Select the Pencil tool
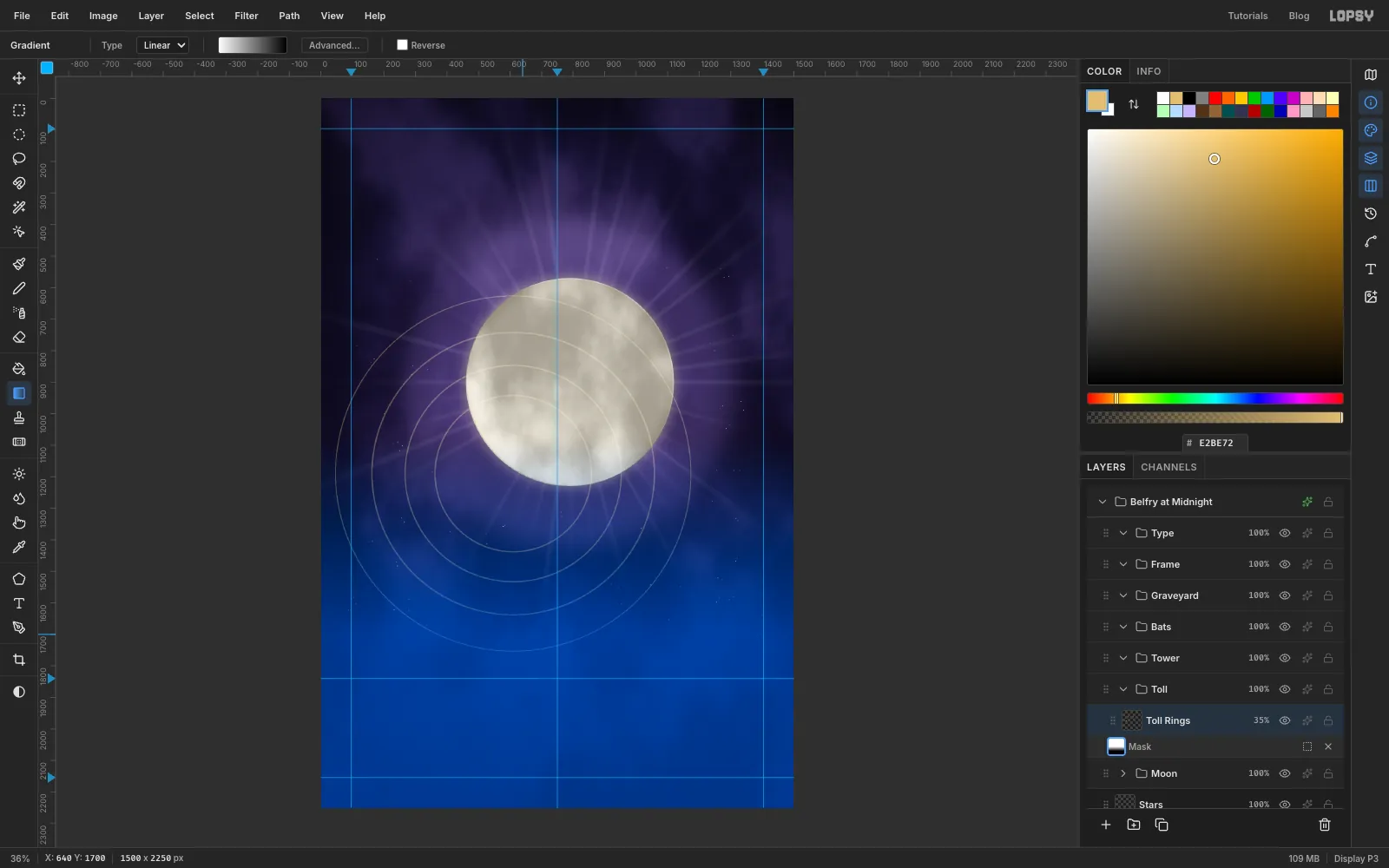Image resolution: width=1389 pixels, height=868 pixels. click(19, 288)
